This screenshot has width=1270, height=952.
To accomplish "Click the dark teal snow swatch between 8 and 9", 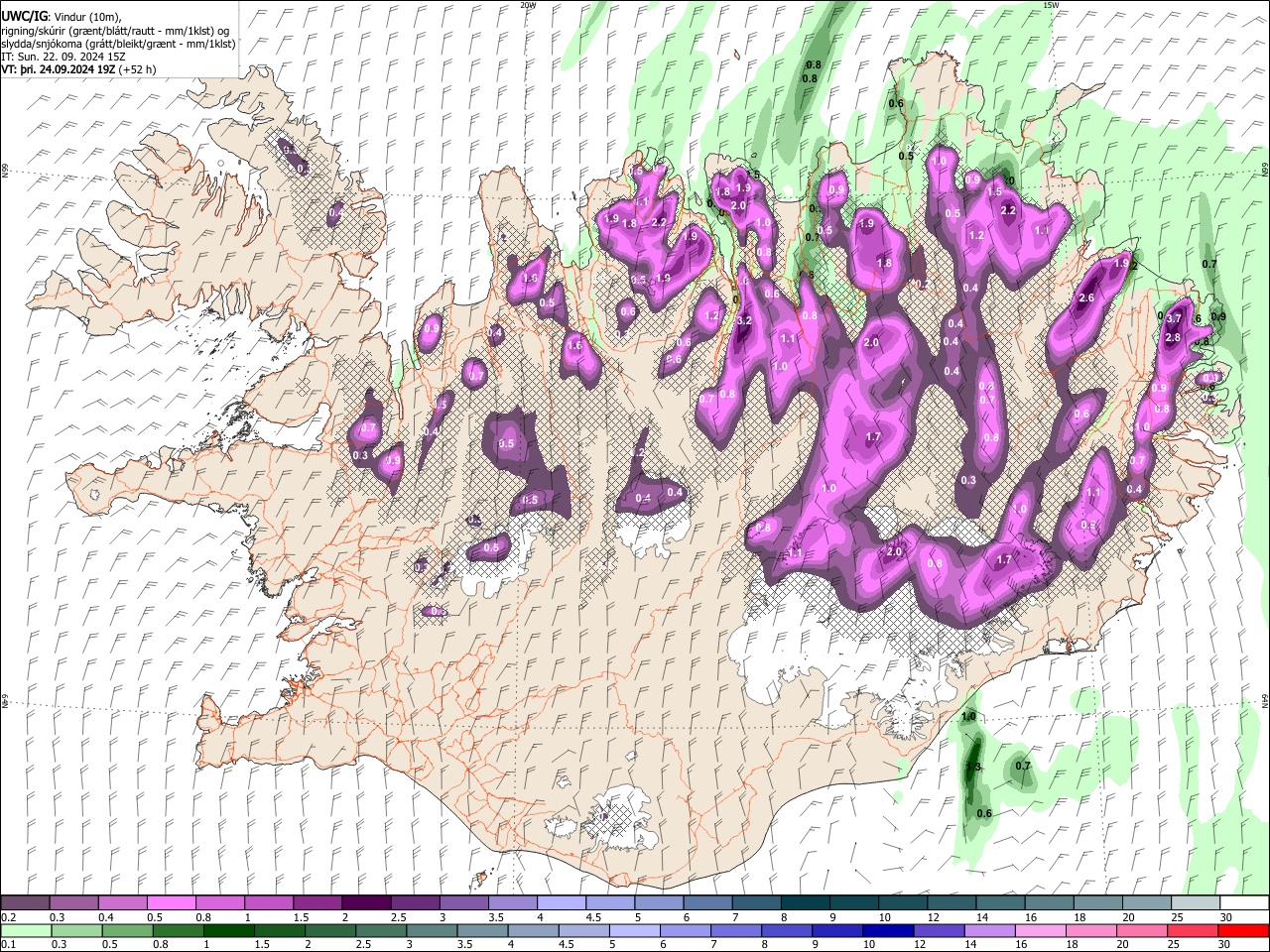I will (x=804, y=903).
